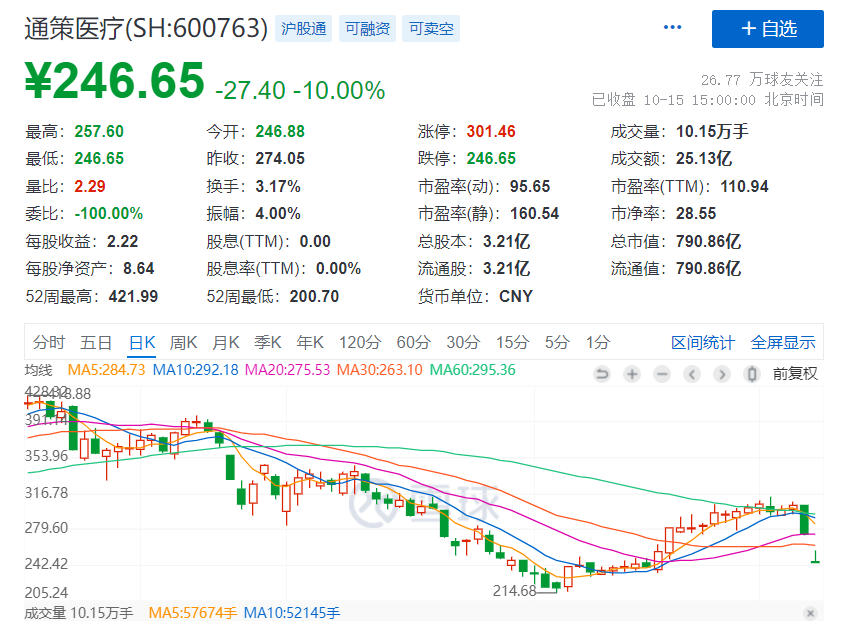Viewport: 842px width, 621px height.
Task: Click the 自选 add to watchlist button
Action: pos(767,29)
